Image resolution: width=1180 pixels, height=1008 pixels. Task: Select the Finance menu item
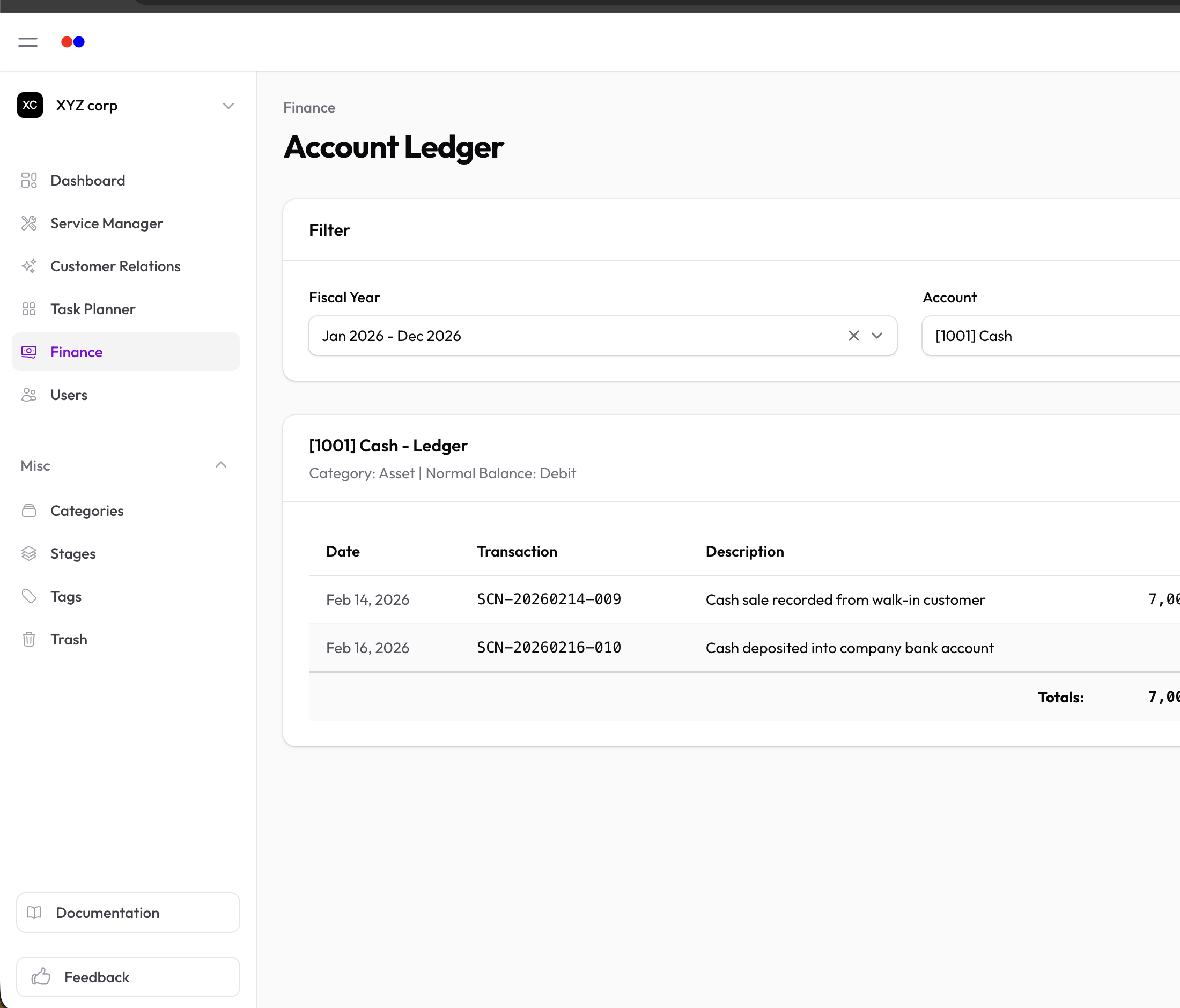click(126, 352)
